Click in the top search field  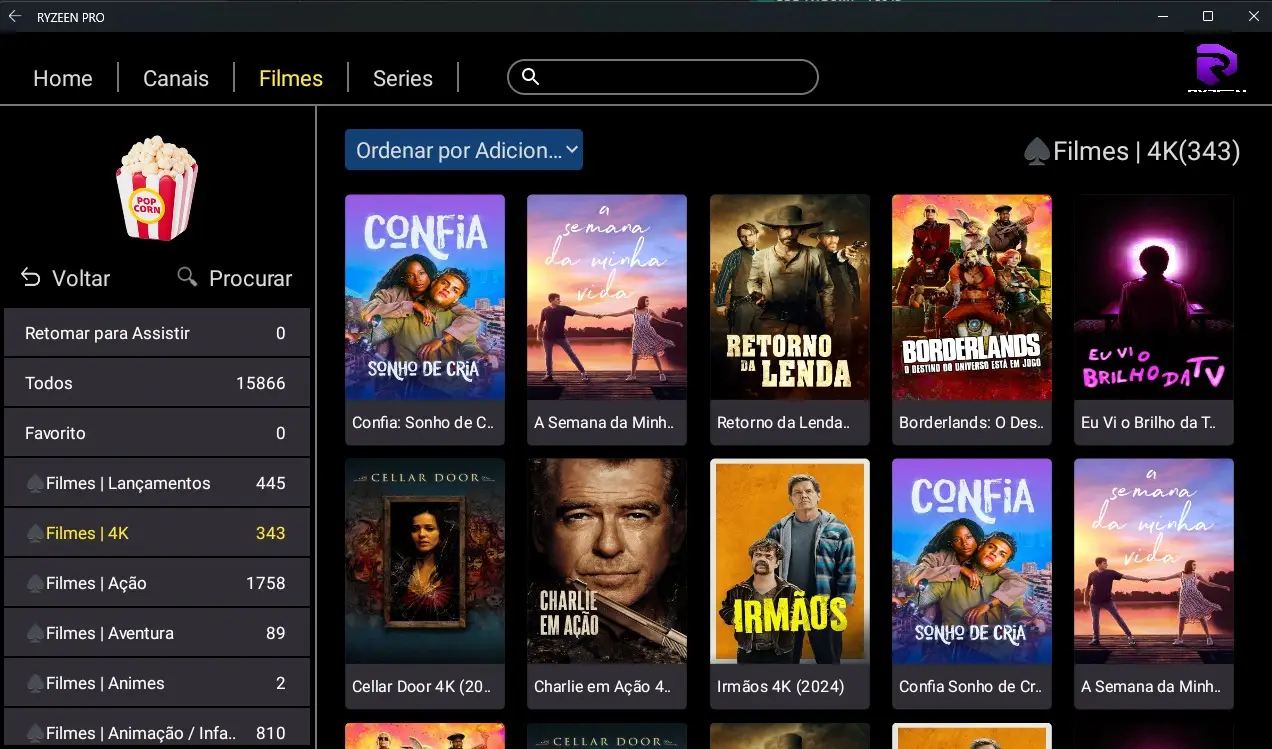(663, 77)
